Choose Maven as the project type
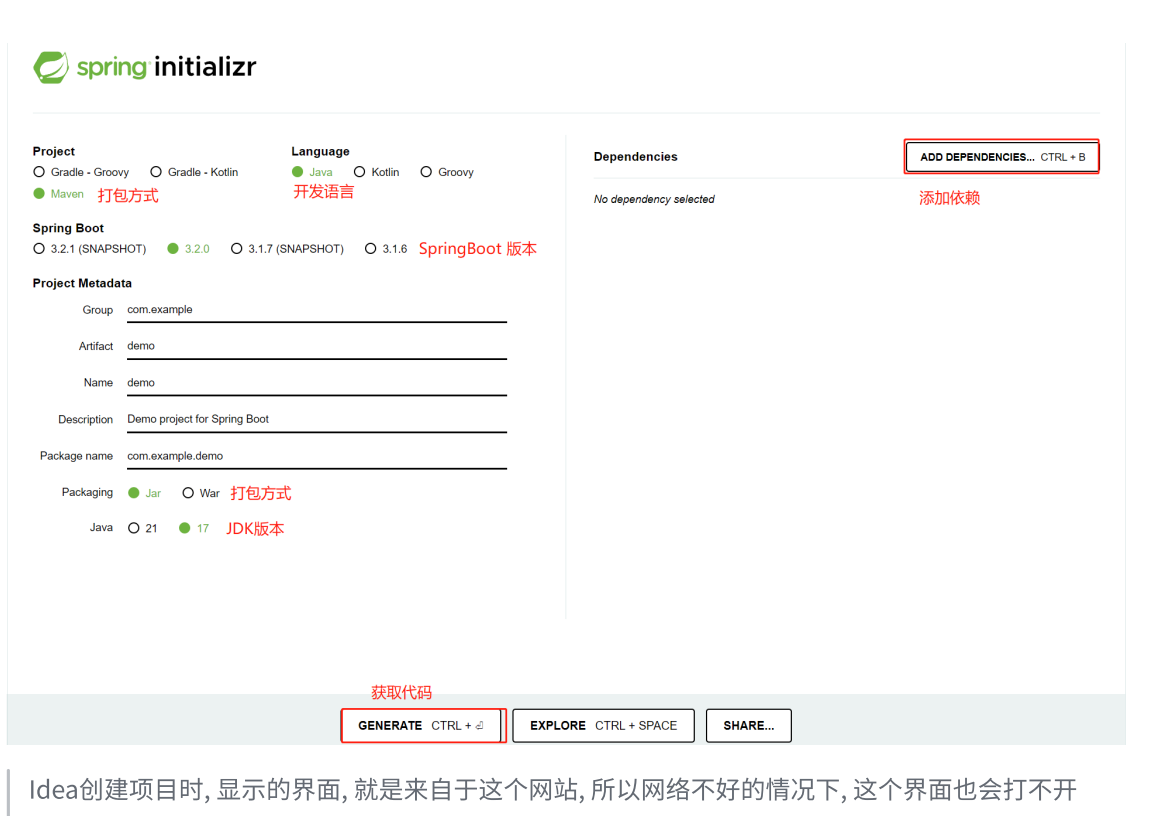 58,194
